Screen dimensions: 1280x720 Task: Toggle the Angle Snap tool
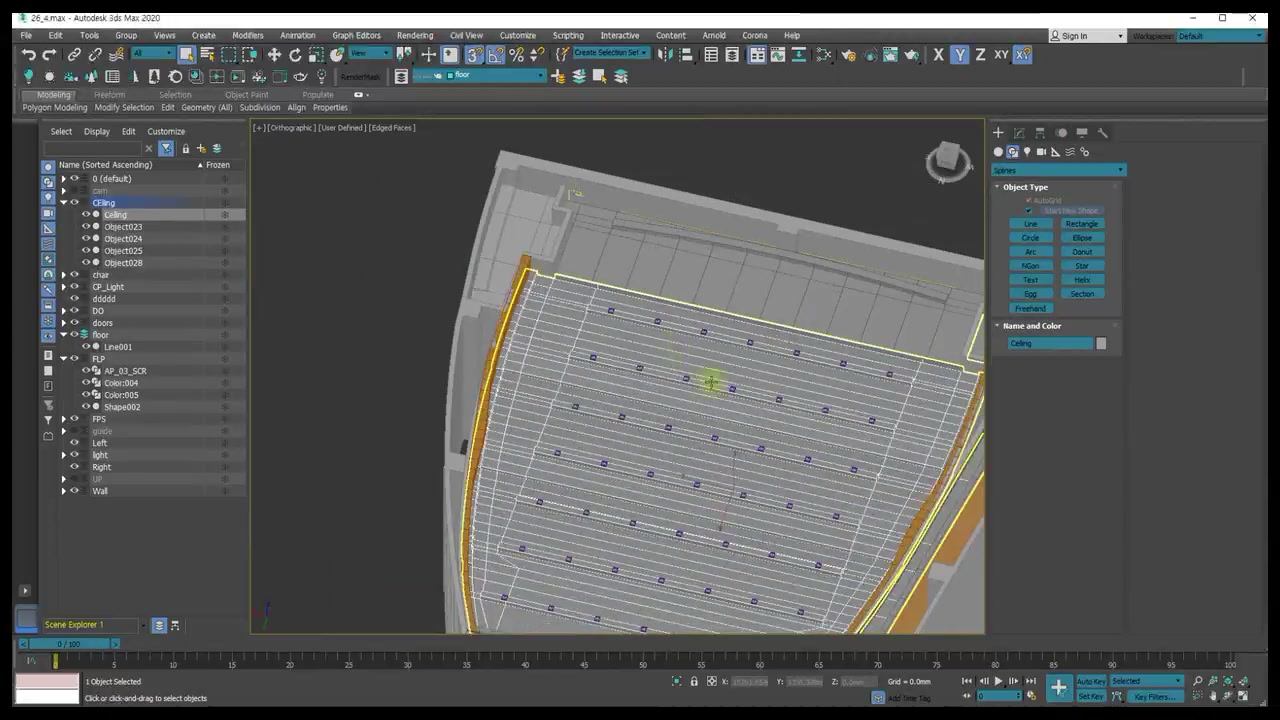coord(495,55)
